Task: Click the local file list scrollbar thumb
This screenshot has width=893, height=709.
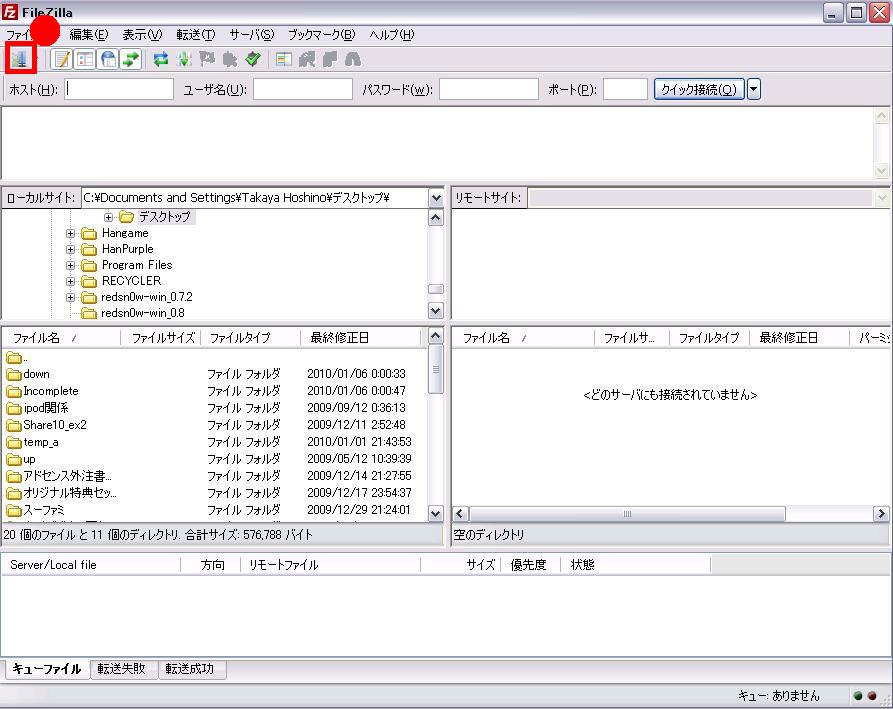Action: (x=436, y=369)
